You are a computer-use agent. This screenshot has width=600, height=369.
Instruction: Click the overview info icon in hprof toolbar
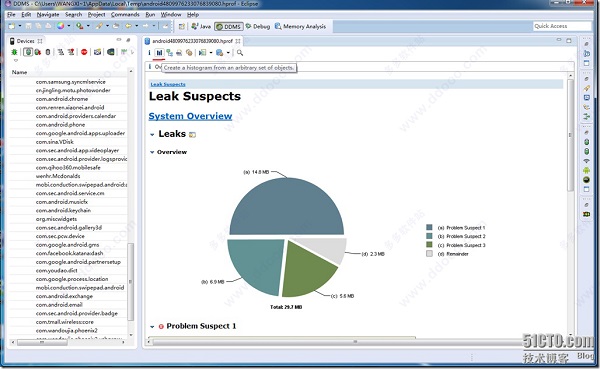(150, 53)
